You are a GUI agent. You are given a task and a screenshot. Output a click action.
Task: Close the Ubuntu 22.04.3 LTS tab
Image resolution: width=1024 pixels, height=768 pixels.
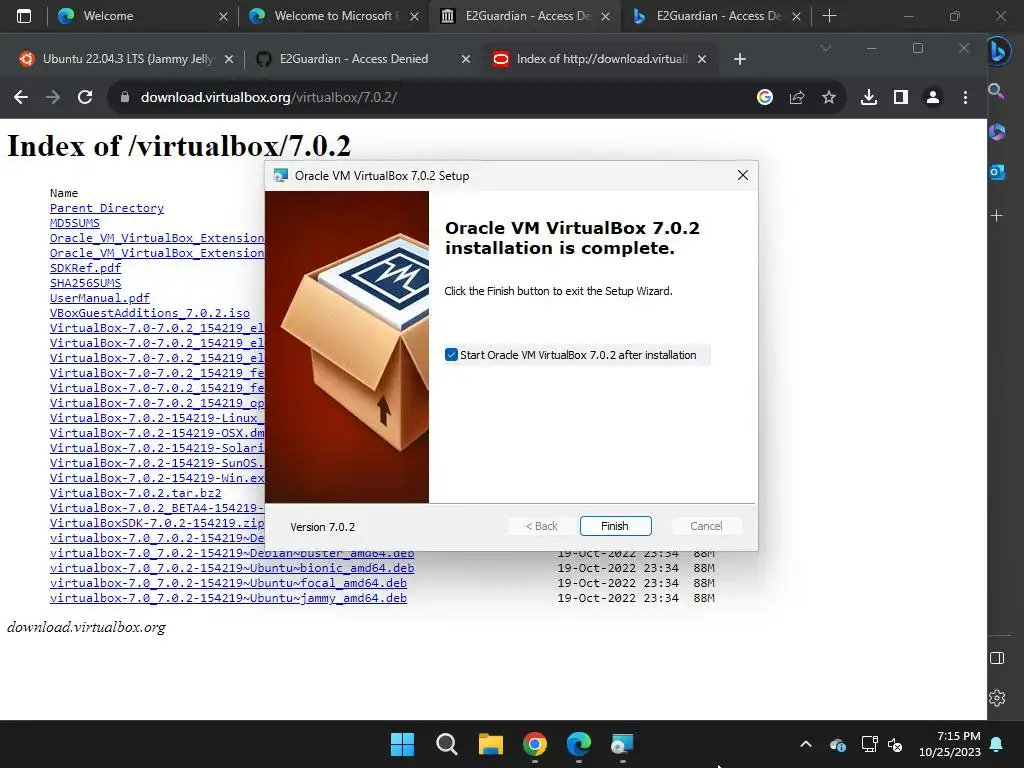[229, 59]
